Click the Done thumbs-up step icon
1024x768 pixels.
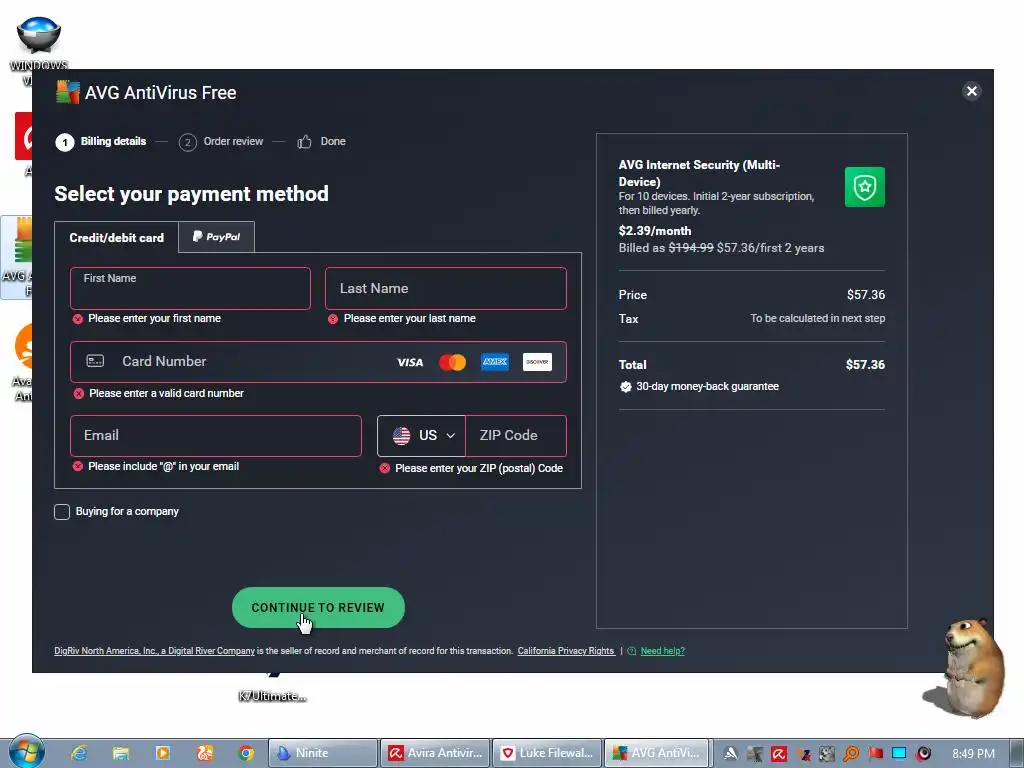pos(304,142)
